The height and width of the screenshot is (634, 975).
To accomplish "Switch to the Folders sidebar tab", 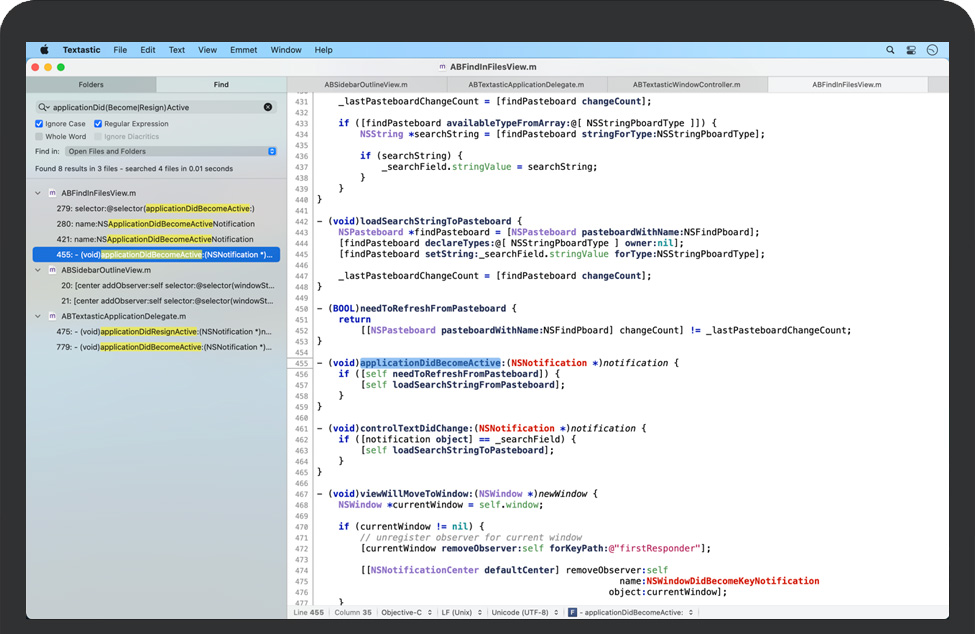I will click(x=91, y=85).
